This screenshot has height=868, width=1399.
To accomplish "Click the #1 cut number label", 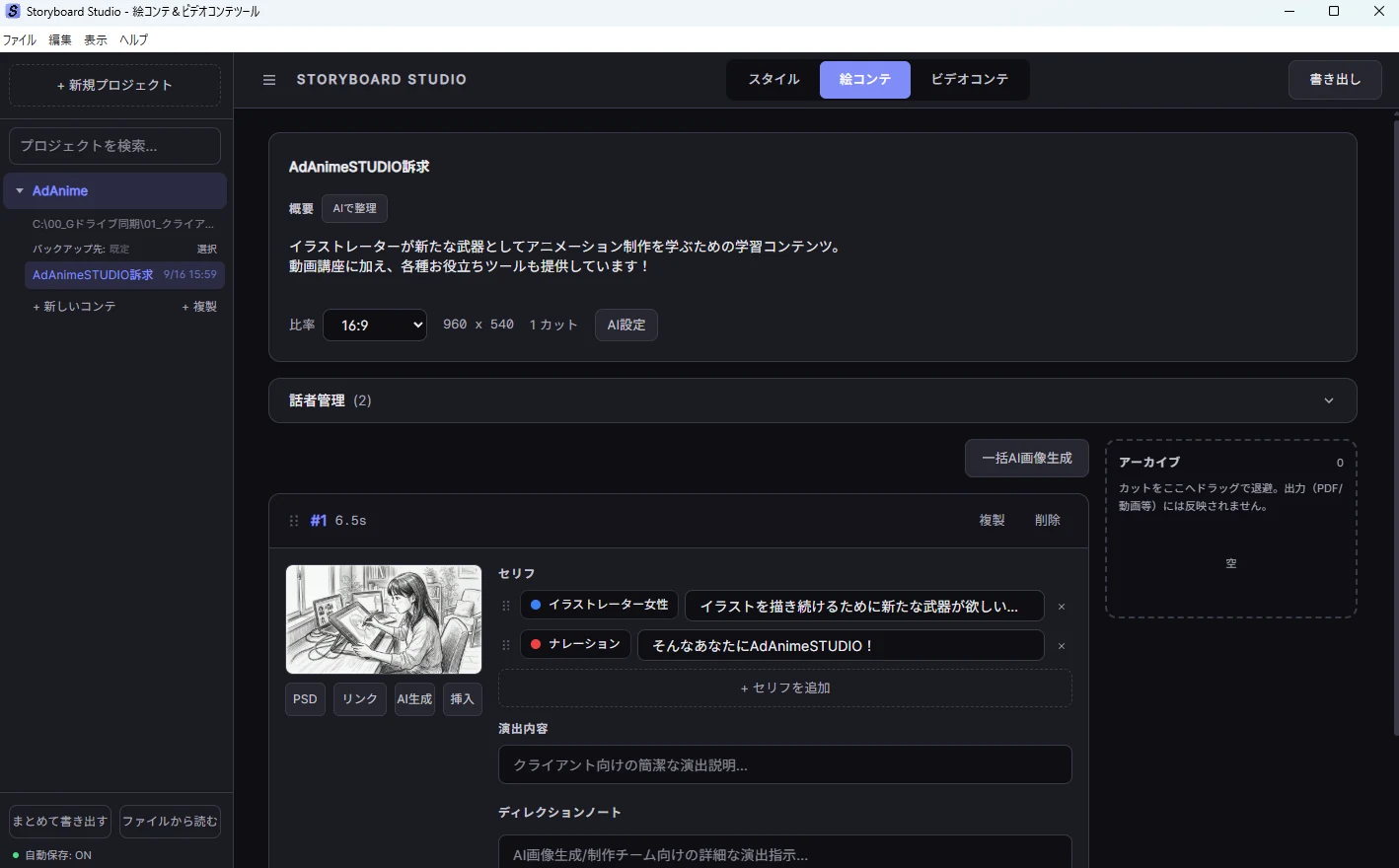I will coord(319,520).
